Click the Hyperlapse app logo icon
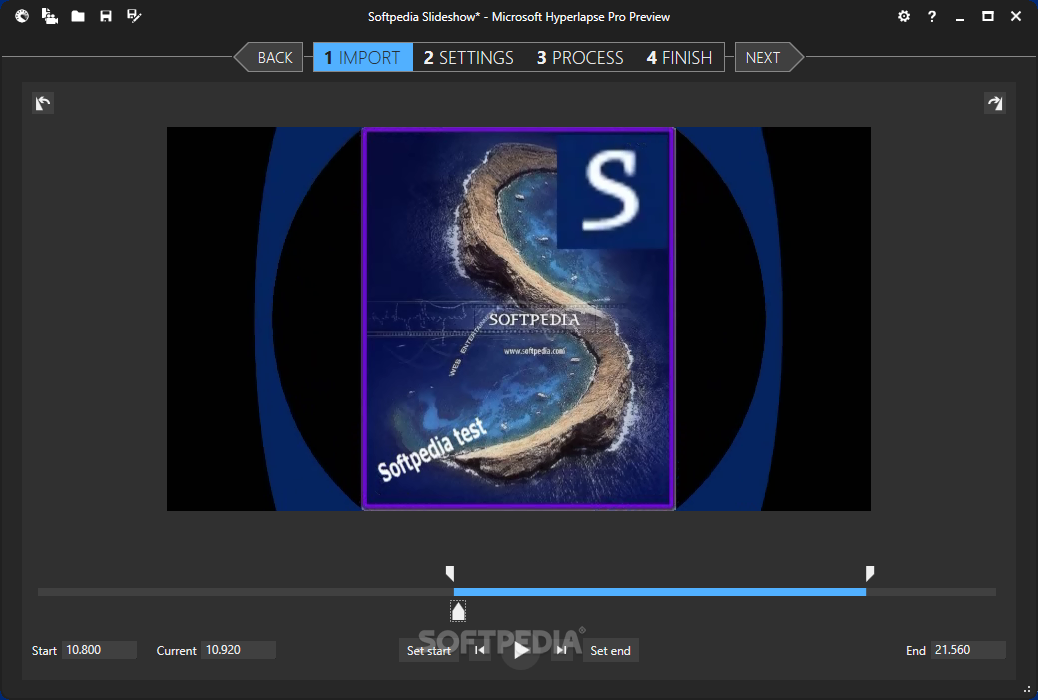 coord(22,16)
